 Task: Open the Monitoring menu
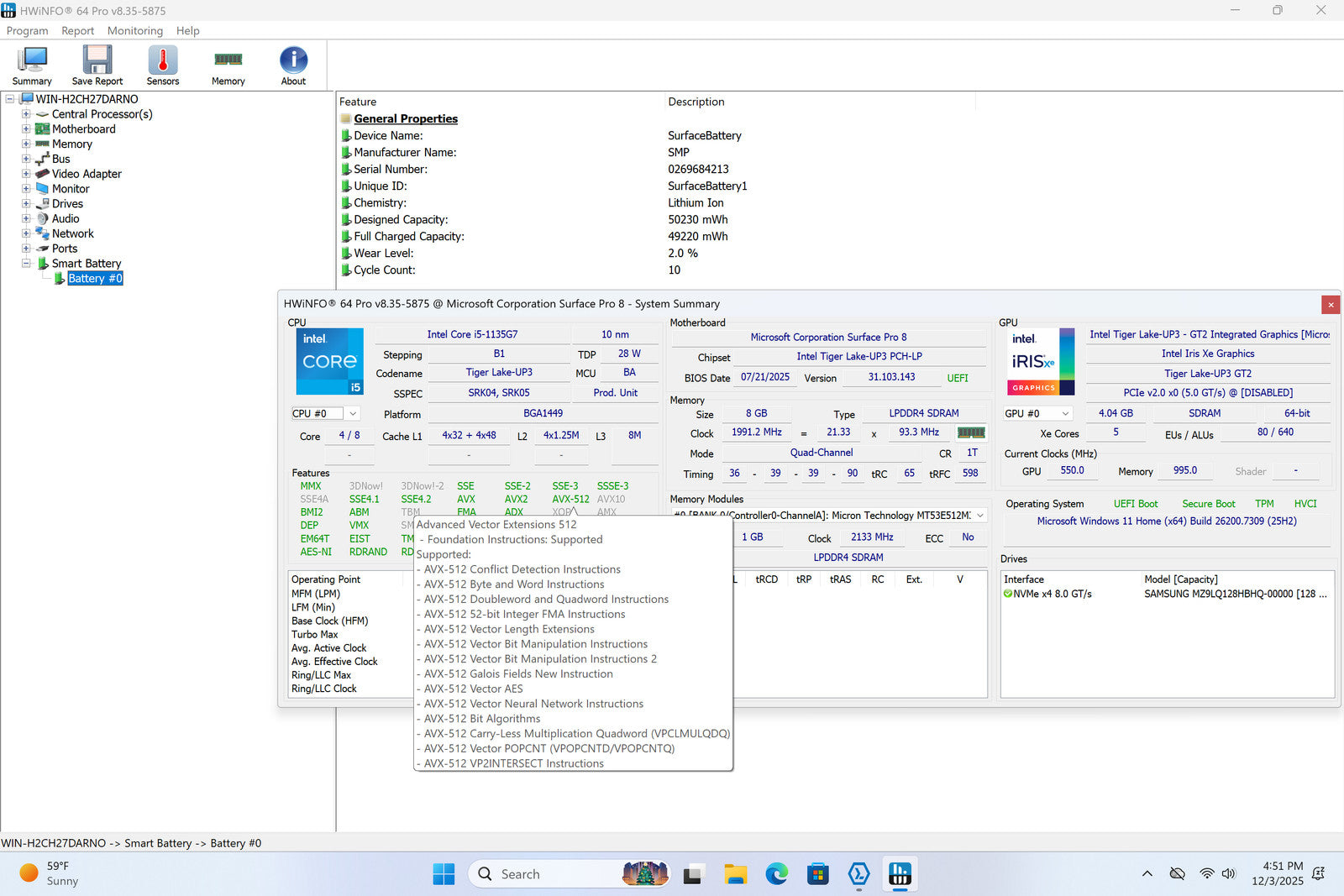[134, 31]
